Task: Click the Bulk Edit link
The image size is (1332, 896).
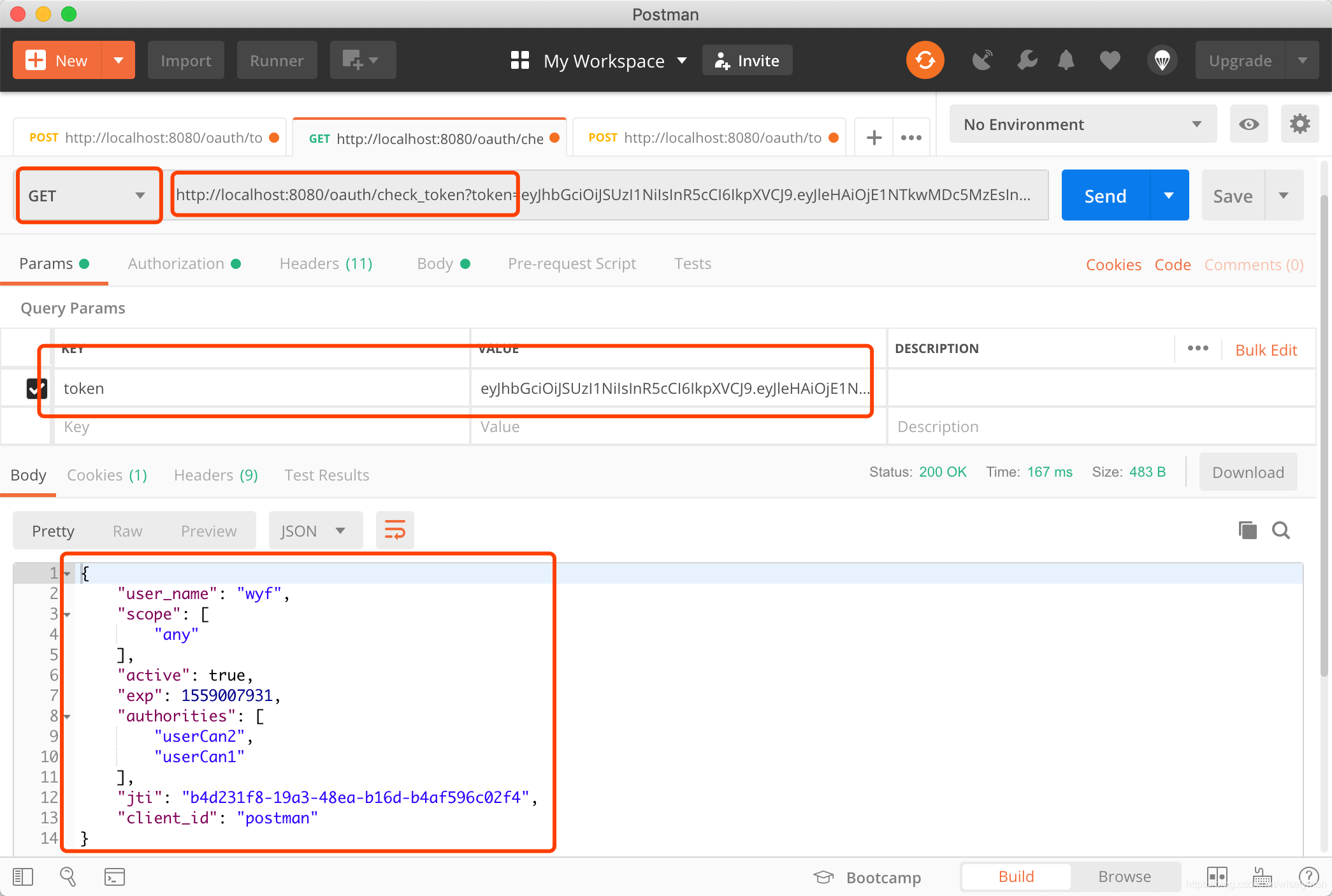Action: 1266,350
